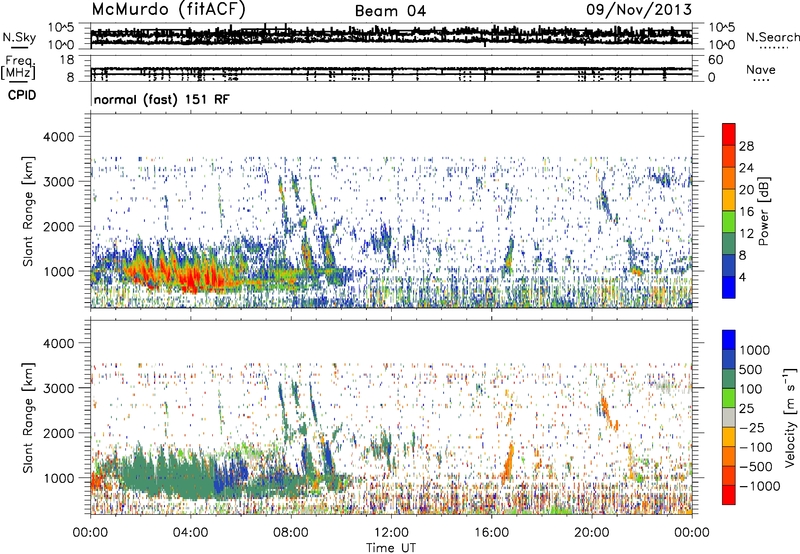This screenshot has width=800, height=554.
Task: Click the light green 12–16 dB Power colorbar segment
Action: pos(729,222)
